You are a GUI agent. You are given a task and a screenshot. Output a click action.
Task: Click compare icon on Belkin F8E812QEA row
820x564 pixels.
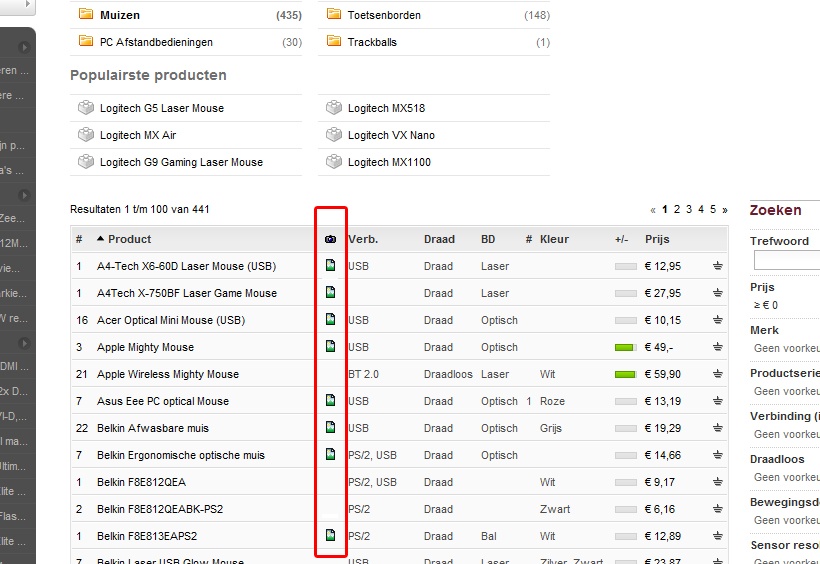click(718, 482)
